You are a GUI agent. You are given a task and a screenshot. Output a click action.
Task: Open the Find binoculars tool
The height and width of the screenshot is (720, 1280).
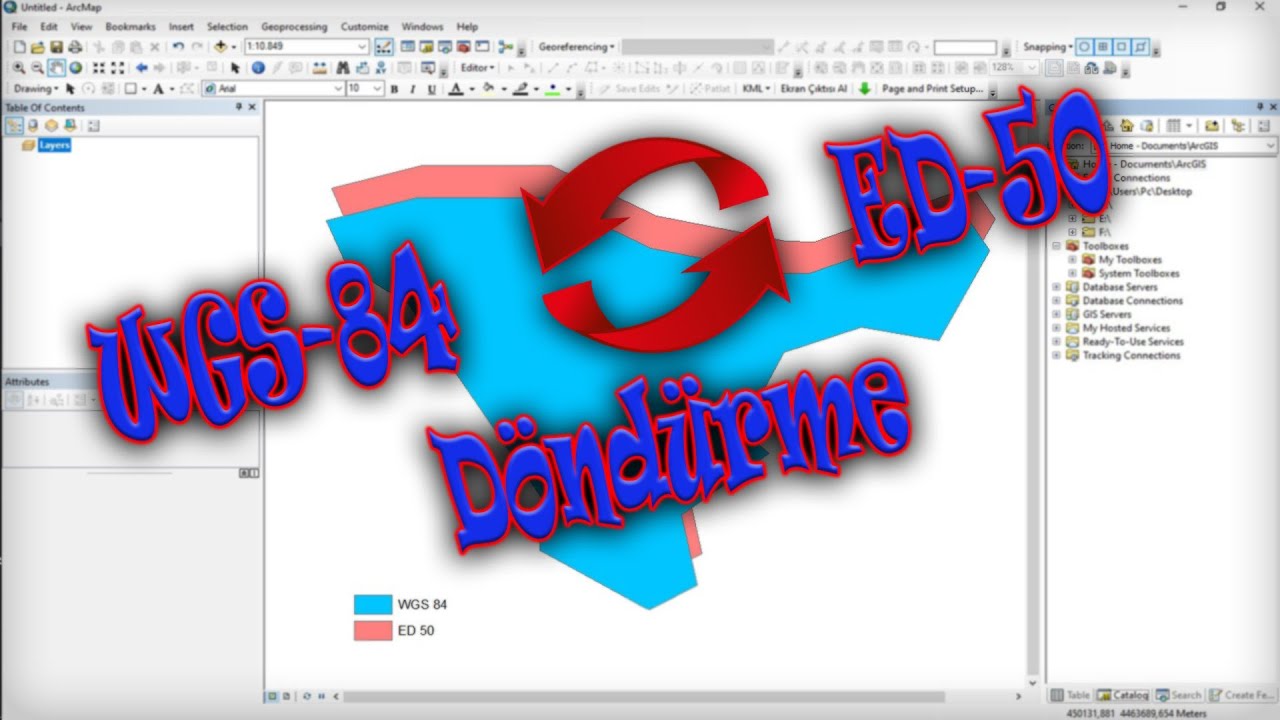click(342, 68)
